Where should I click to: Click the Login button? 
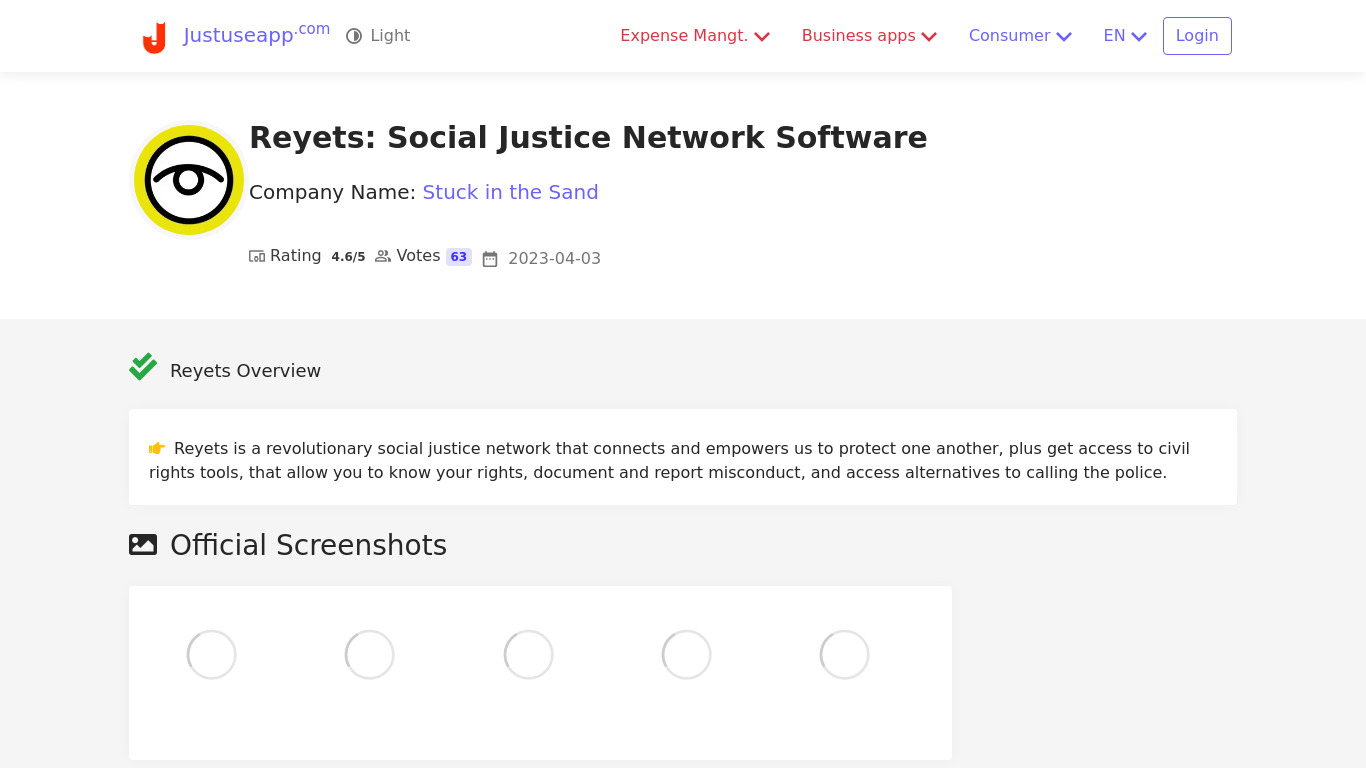1197,36
